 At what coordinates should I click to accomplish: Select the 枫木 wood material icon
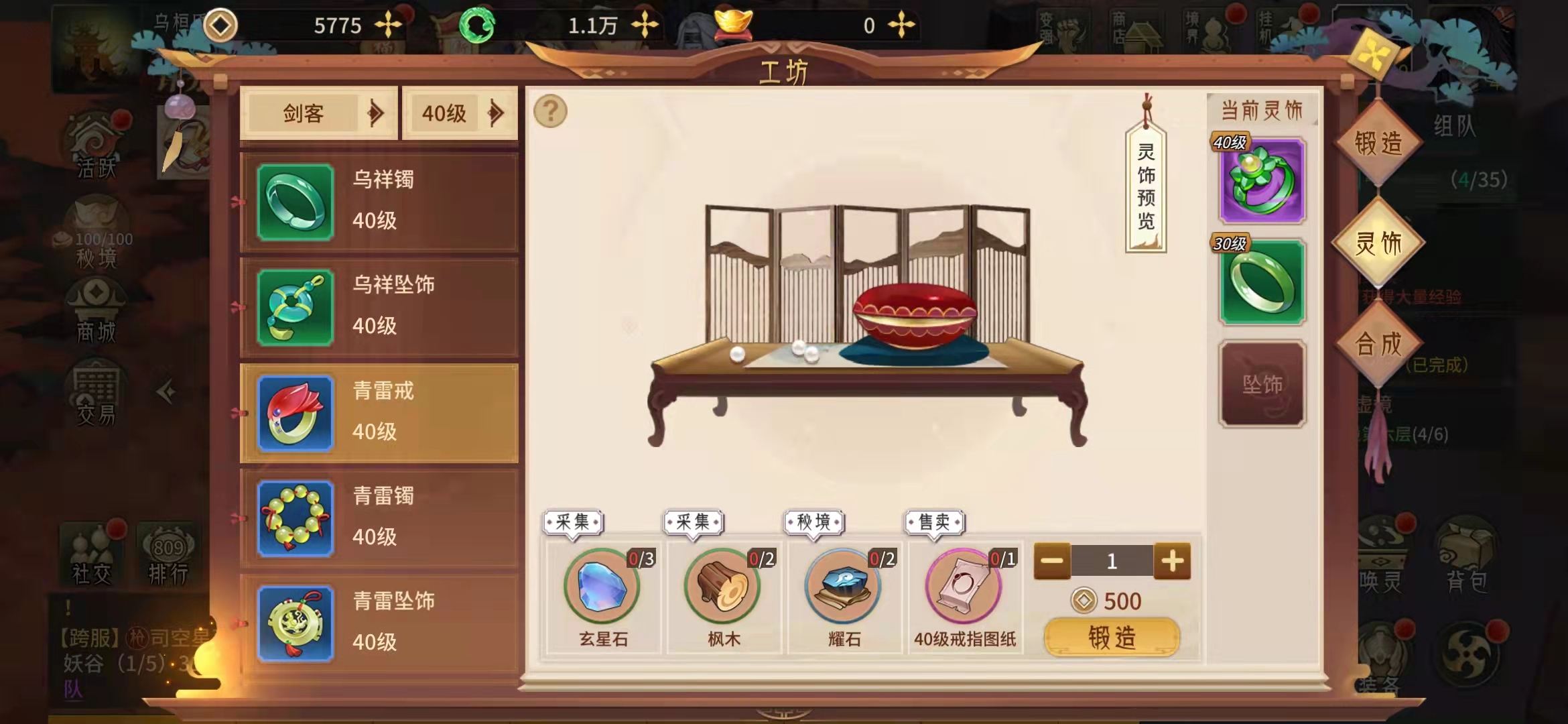coord(722,587)
